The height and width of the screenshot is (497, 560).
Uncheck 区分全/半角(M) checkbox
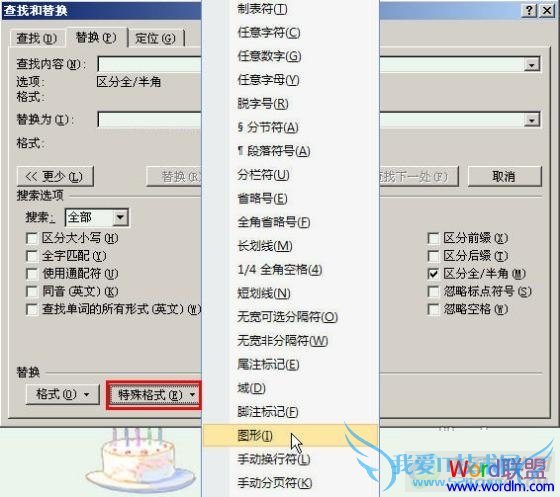(433, 274)
